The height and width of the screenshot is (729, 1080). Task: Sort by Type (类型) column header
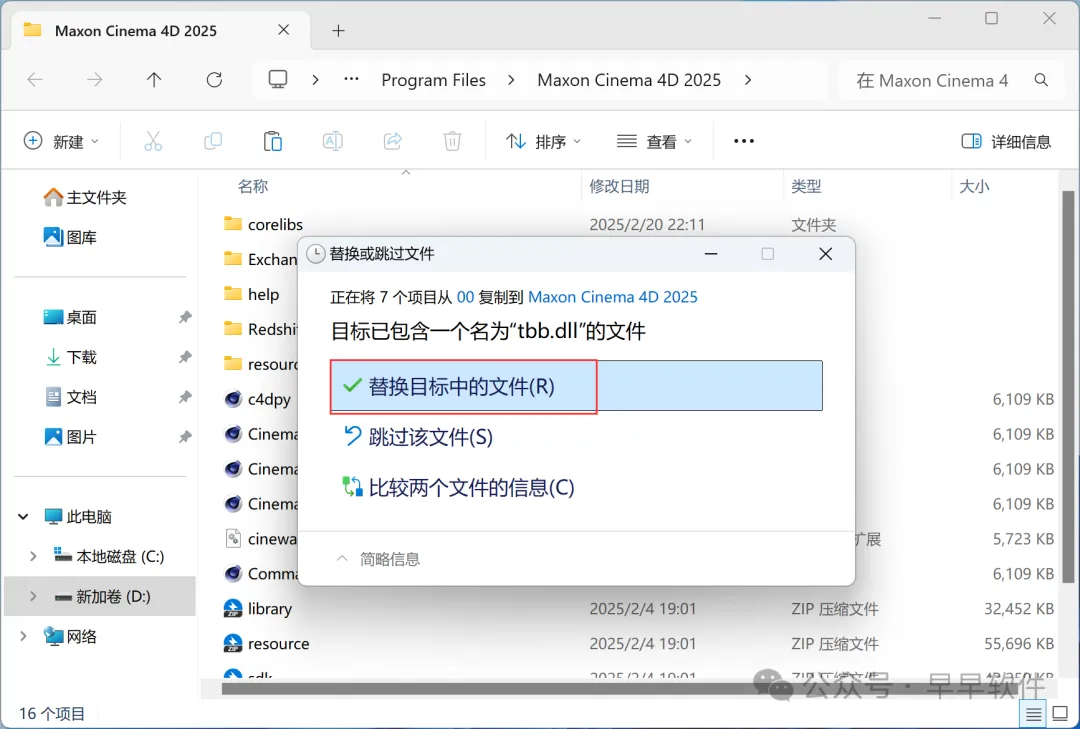(x=806, y=186)
